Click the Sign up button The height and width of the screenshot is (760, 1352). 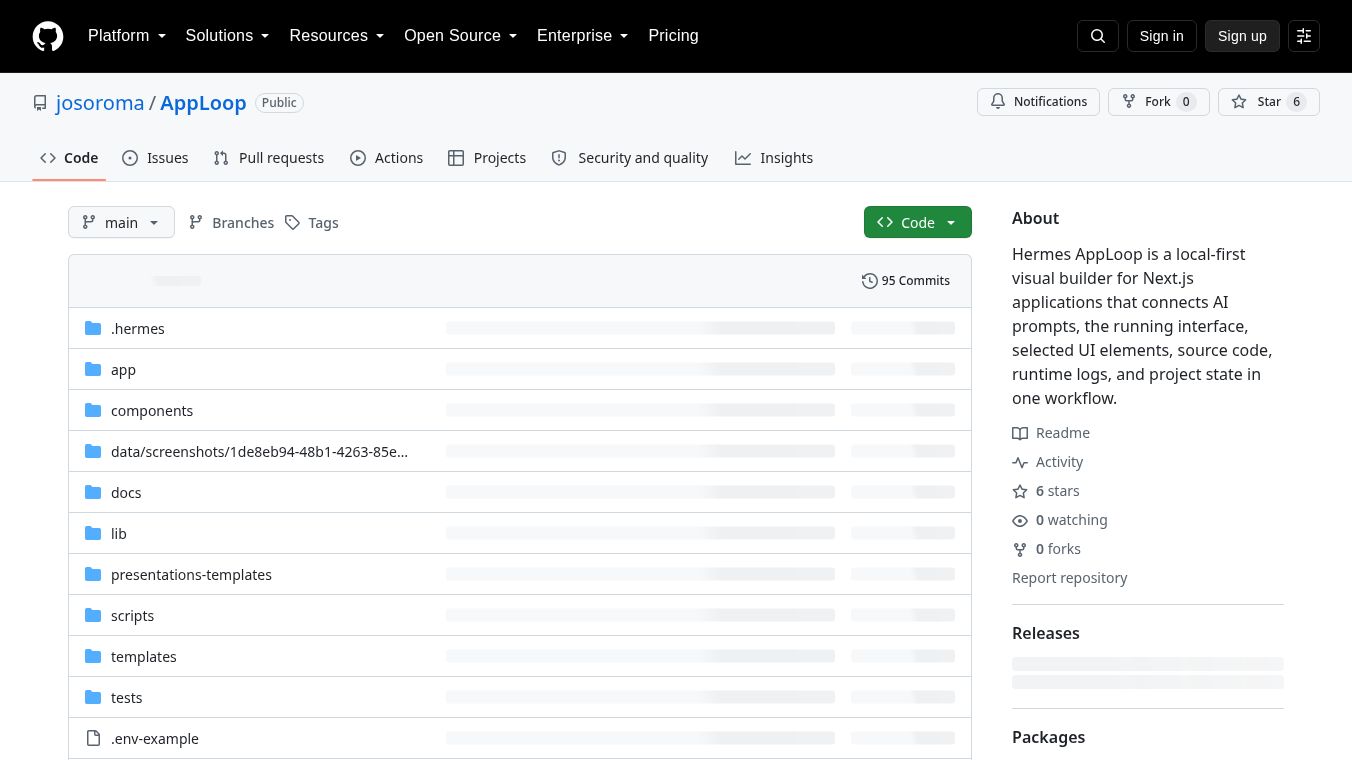coord(1242,36)
